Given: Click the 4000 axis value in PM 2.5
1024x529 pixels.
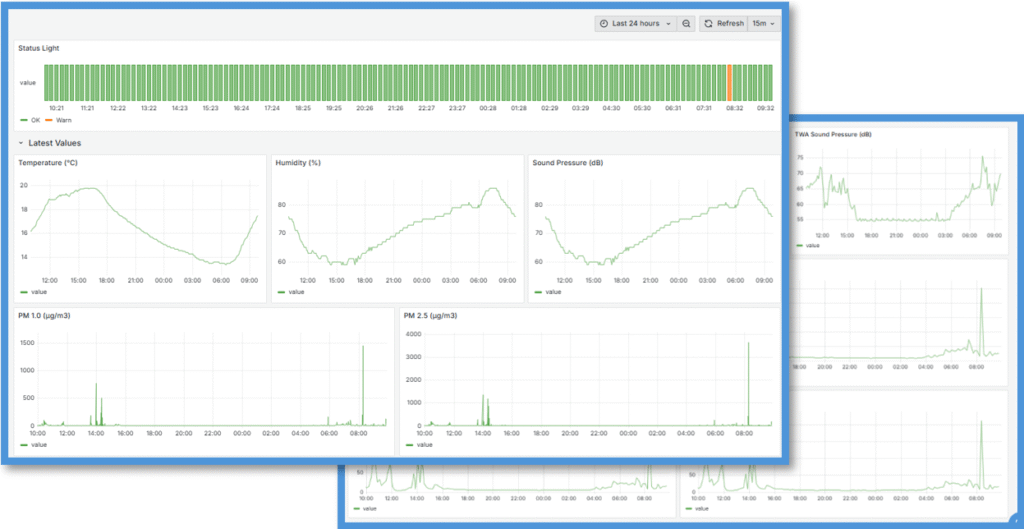Looking at the screenshot, I should tap(413, 334).
